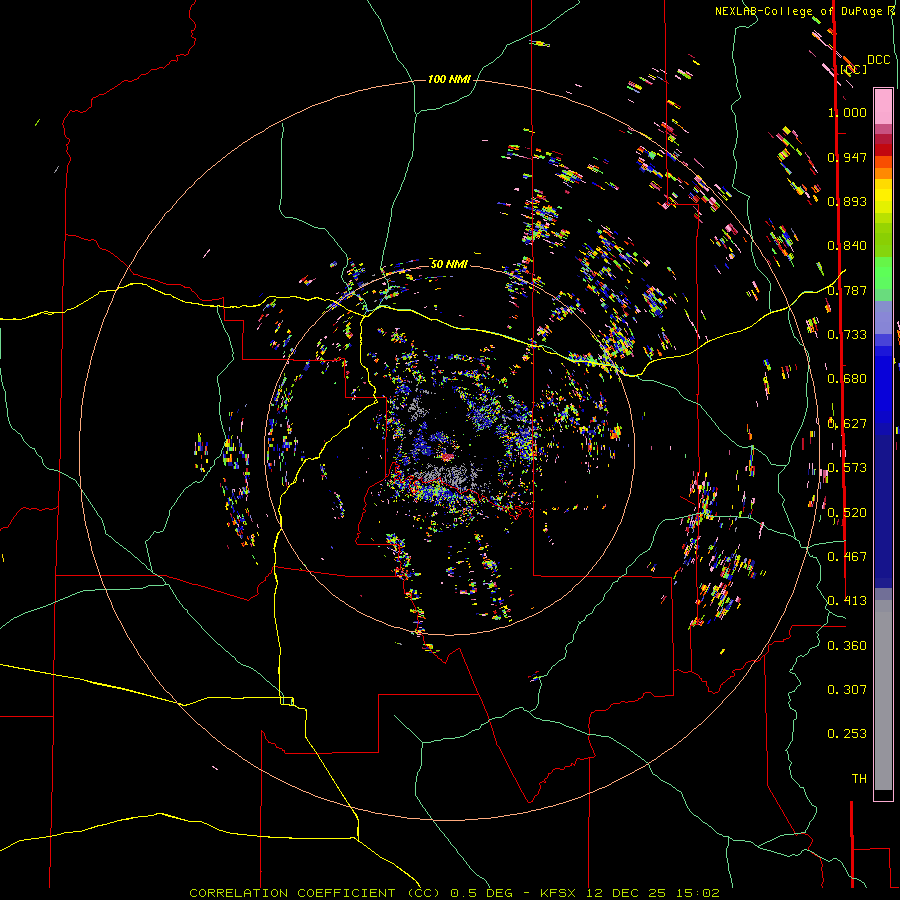Click the '50 NMI' range ring label
Image resolution: width=900 pixels, height=900 pixels.
point(449,264)
